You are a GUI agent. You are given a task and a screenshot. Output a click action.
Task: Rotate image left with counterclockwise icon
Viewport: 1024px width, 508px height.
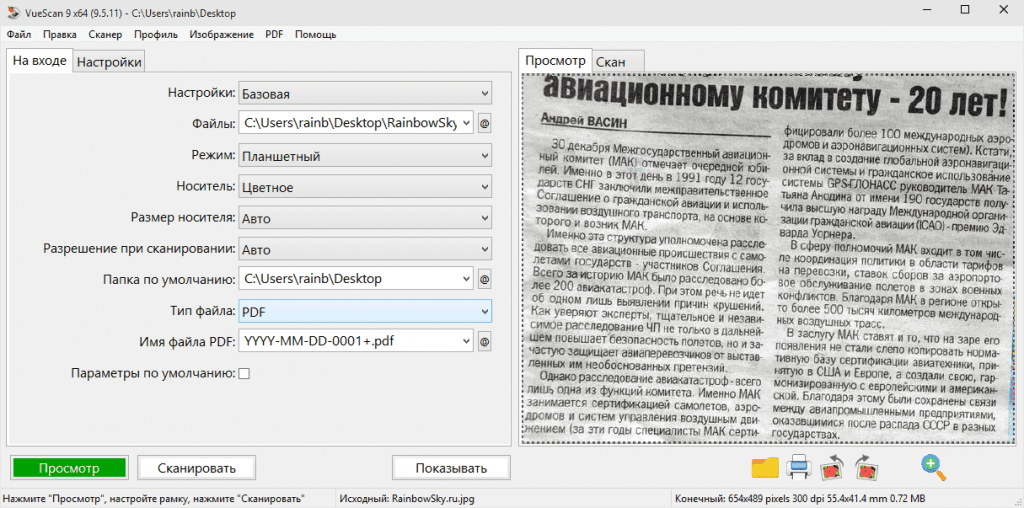click(x=833, y=468)
